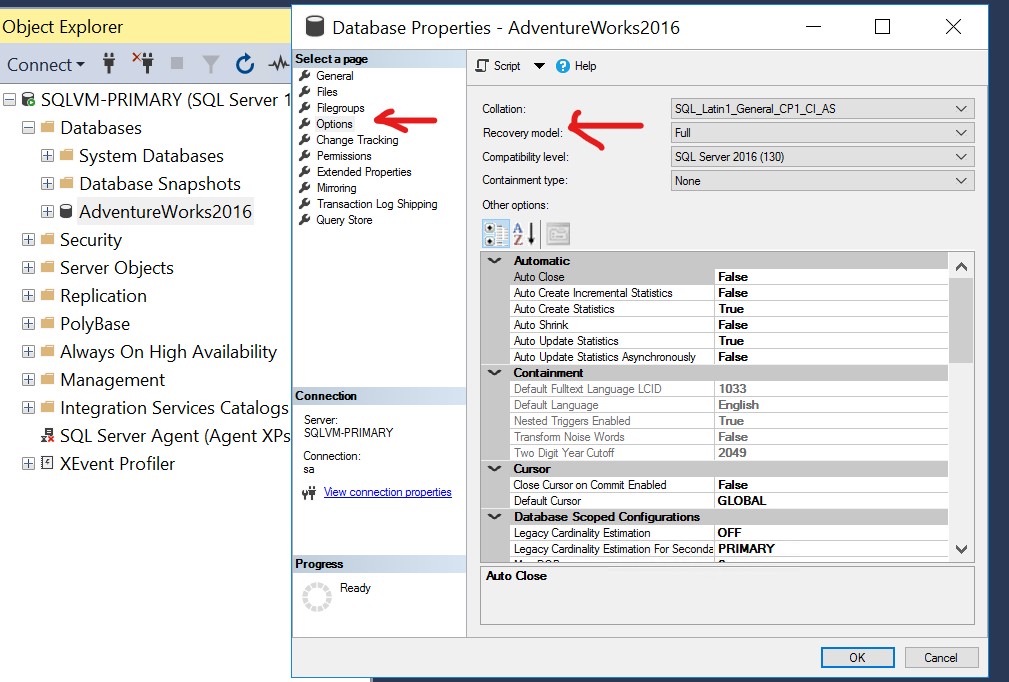
Task: Open the Extended Properties page
Action: pos(364,172)
